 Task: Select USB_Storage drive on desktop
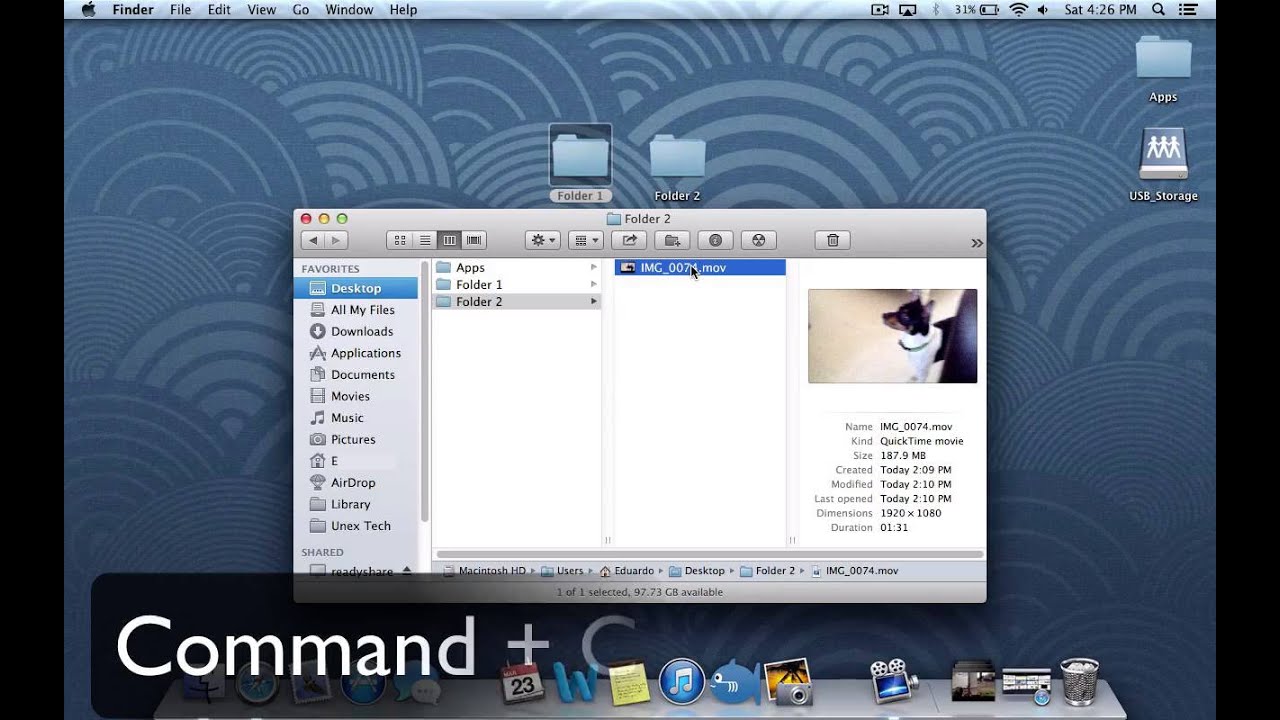pyautogui.click(x=1163, y=165)
